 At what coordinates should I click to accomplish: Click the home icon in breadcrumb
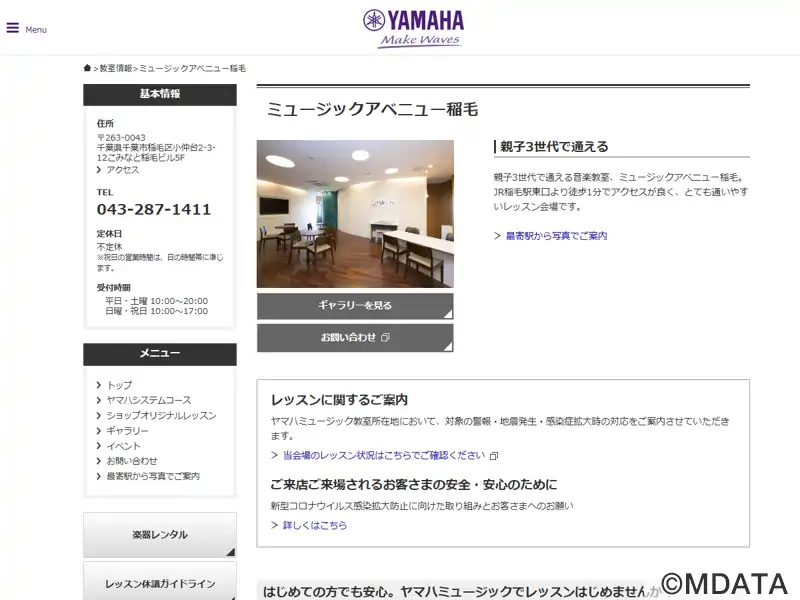click(87, 68)
